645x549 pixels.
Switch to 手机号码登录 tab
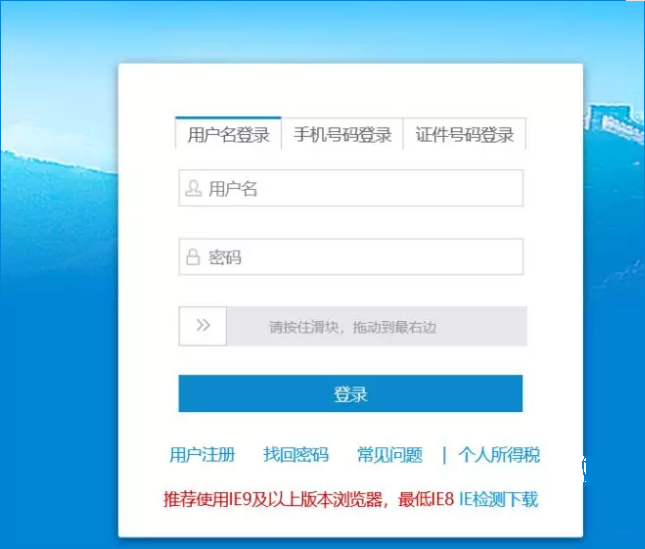coord(342,134)
